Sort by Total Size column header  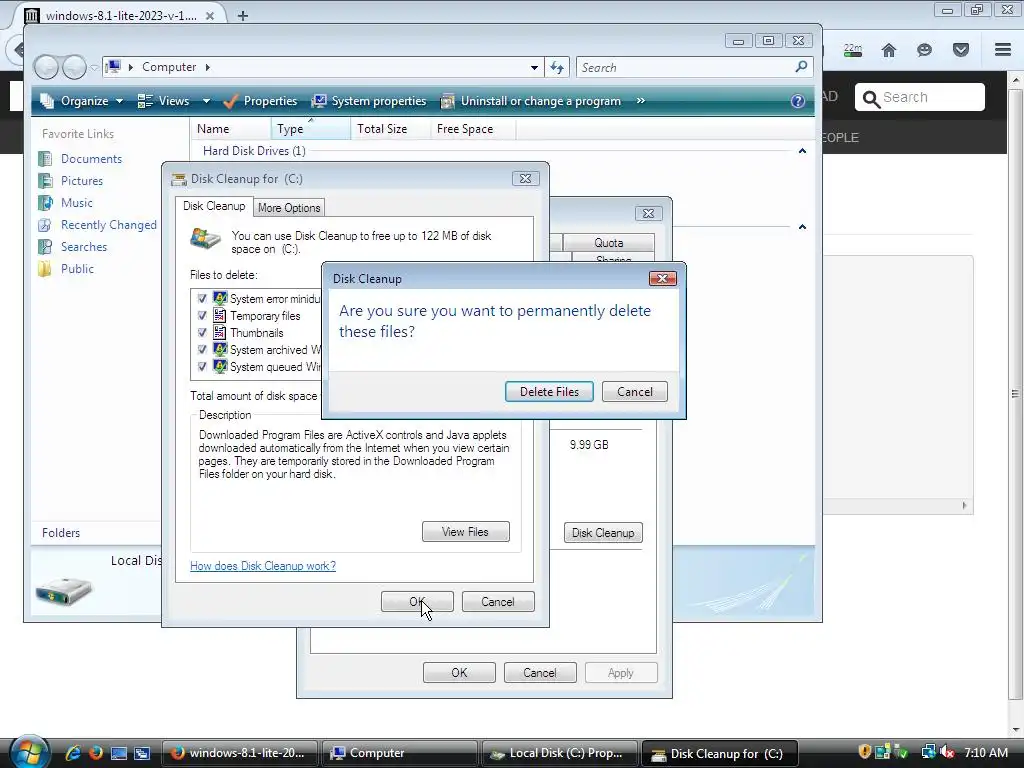(390, 129)
